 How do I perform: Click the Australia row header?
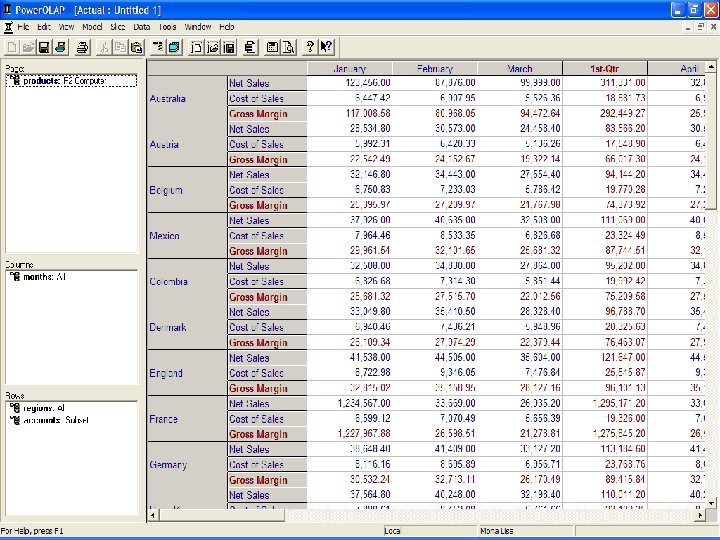coord(187,98)
